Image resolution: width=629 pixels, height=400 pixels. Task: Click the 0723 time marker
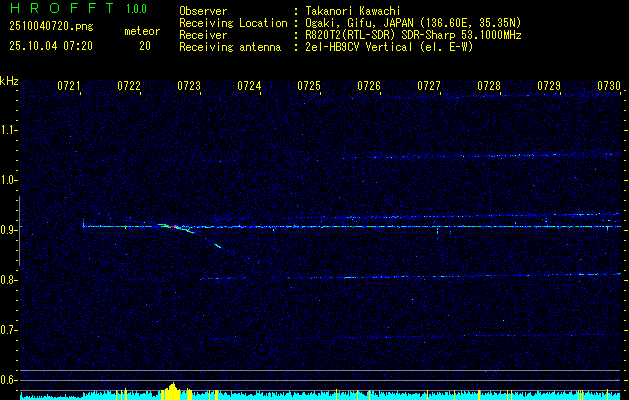(189, 86)
